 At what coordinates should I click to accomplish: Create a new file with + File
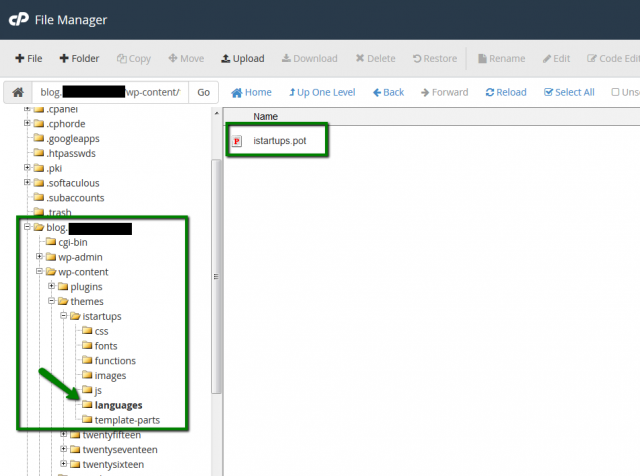(x=29, y=58)
